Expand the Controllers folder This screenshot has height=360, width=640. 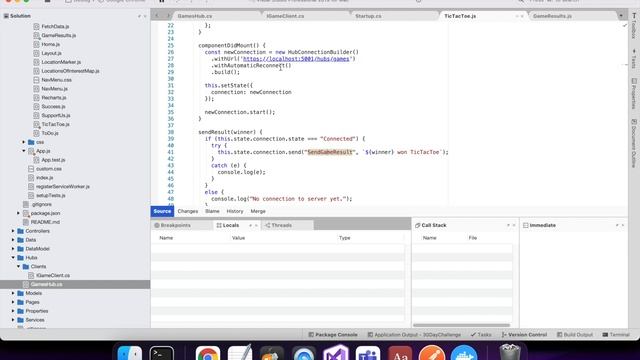point(13,231)
